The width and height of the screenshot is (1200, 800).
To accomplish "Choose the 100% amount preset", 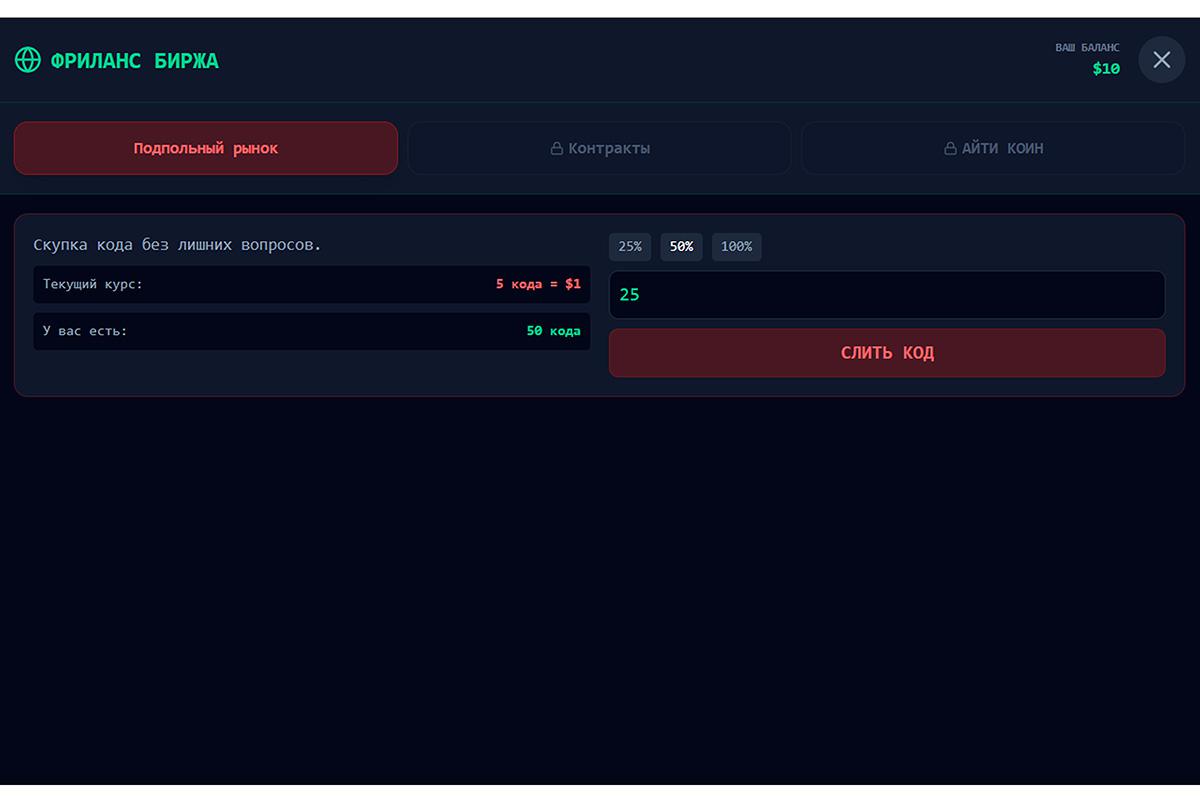I will (x=737, y=247).
